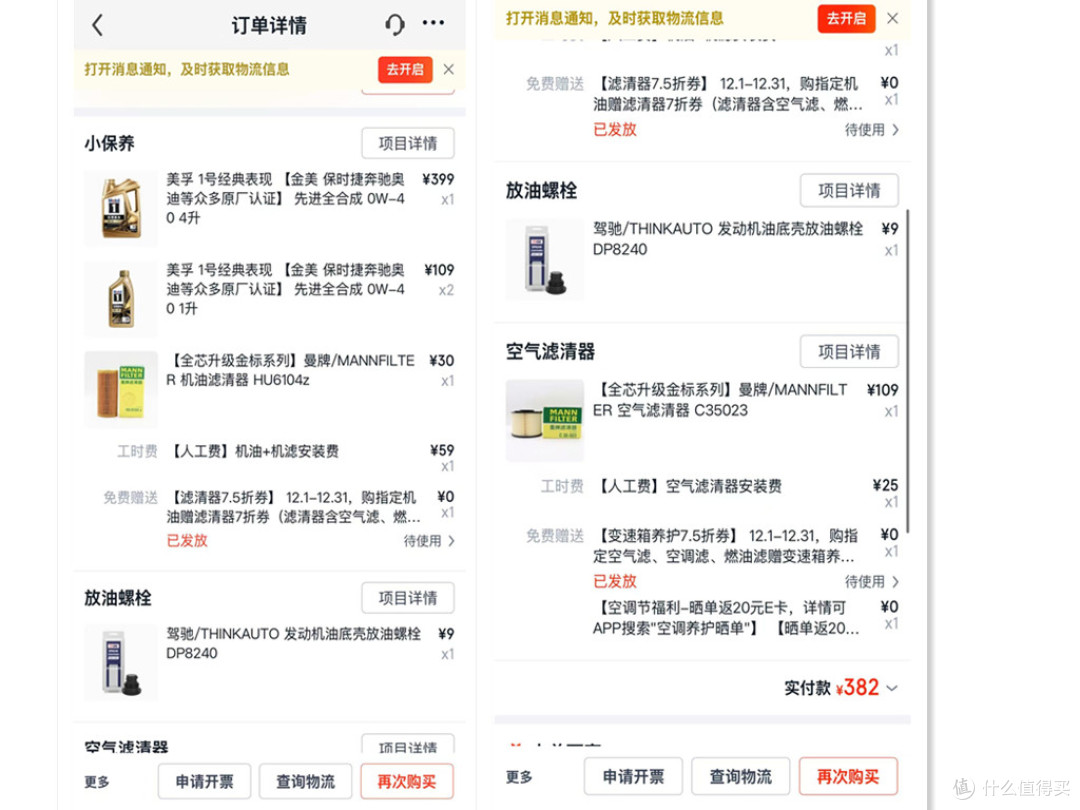This screenshot has height=810, width=1080.
Task: Tap 更多 on the left screen
Action: tap(97, 782)
